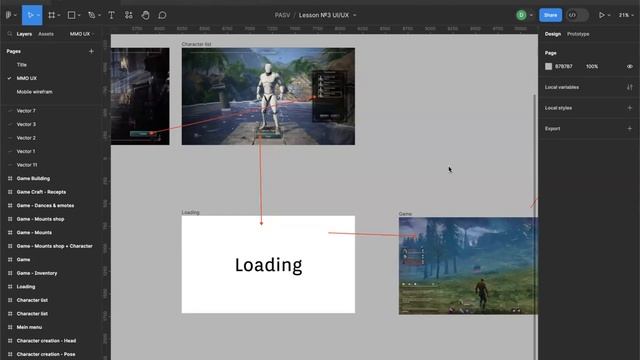Open local variables settings icon

pyautogui.click(x=630, y=87)
